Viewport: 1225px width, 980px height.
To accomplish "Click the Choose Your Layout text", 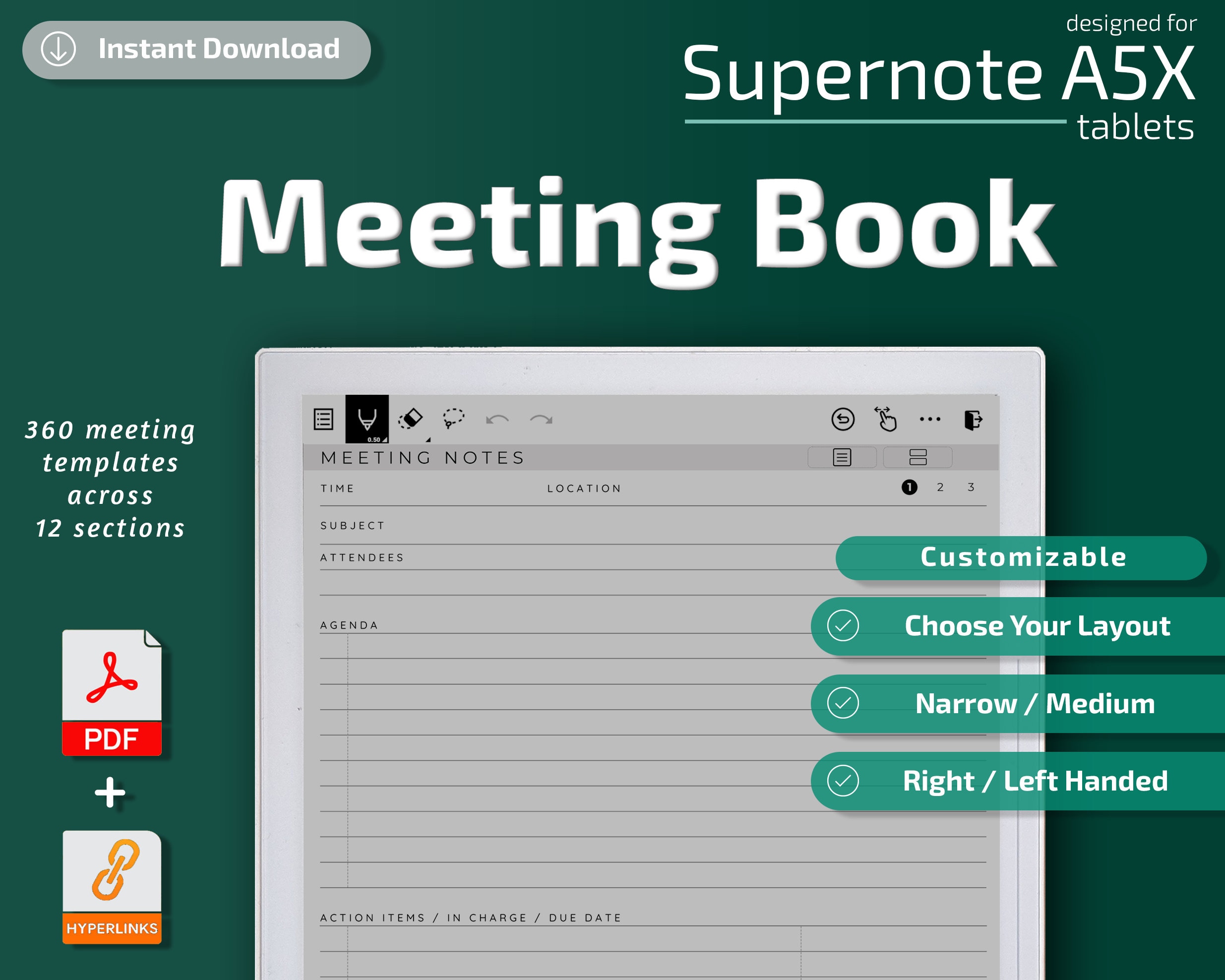I will click(x=1038, y=626).
